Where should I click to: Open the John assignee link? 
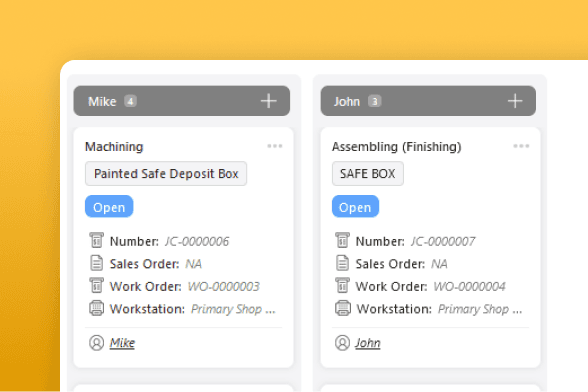coord(368,343)
